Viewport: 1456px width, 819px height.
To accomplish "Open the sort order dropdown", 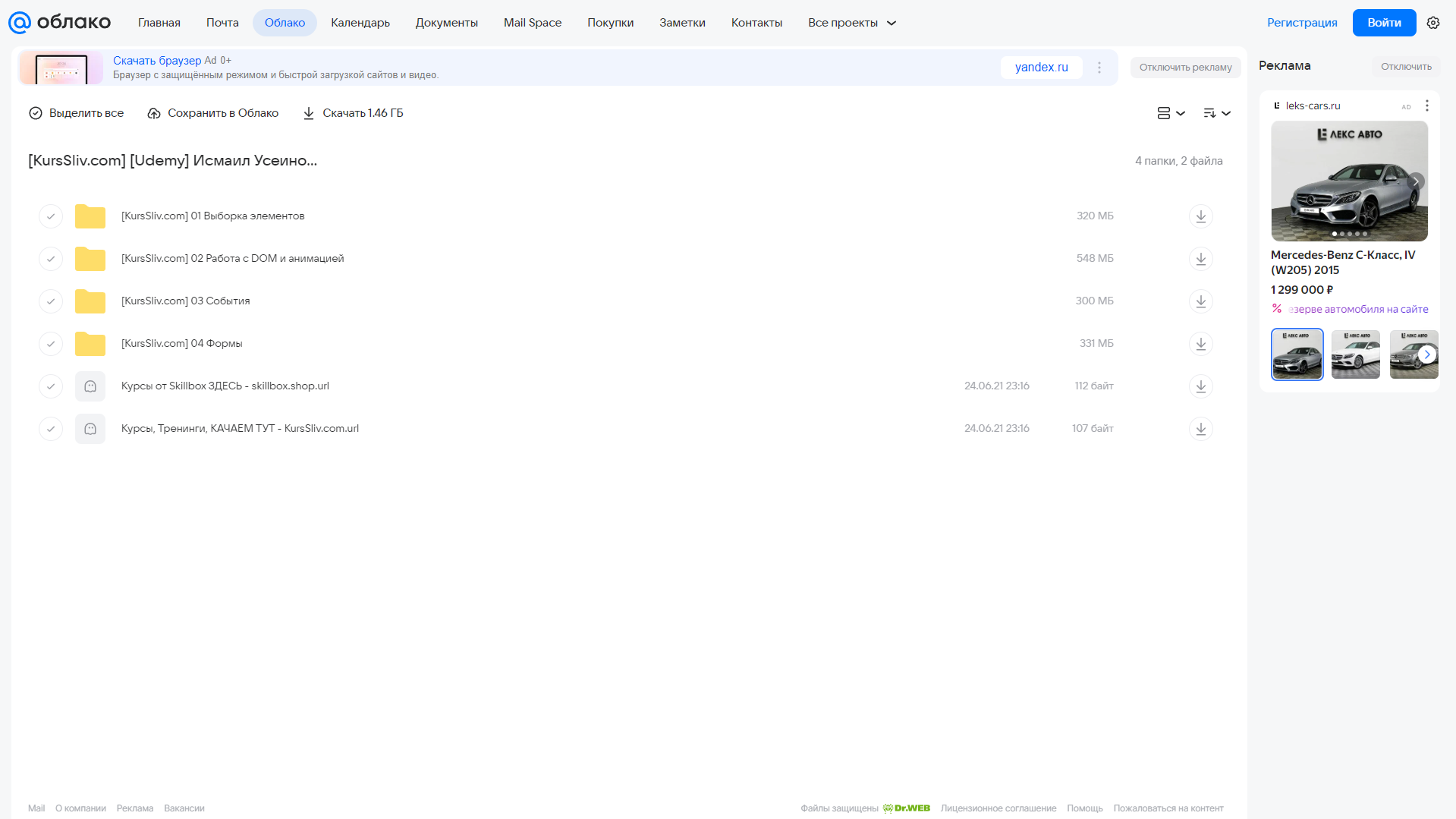I will 1217,113.
